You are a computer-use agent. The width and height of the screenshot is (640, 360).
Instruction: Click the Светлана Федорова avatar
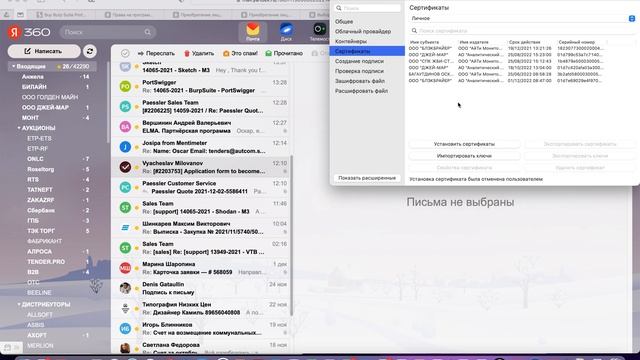coord(125,348)
